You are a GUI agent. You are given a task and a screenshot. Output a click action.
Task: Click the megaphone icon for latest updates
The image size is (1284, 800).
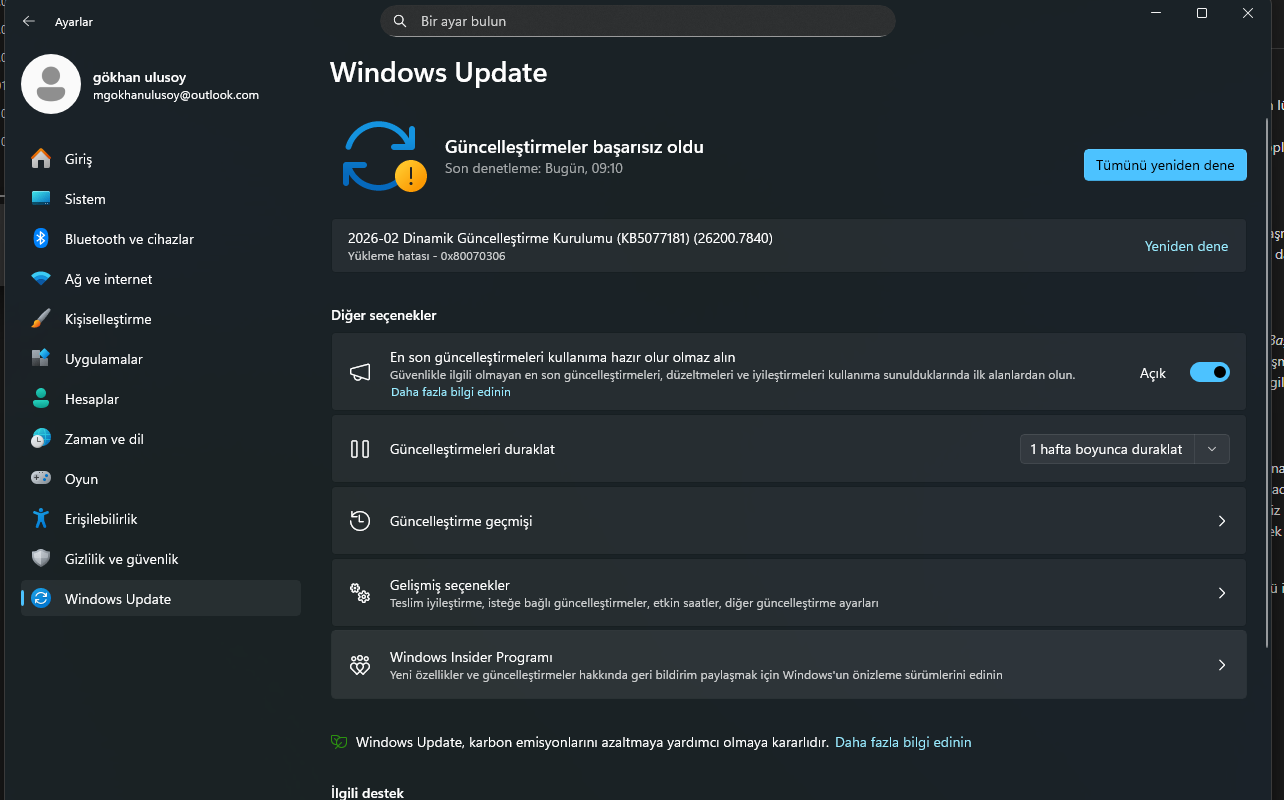(360, 372)
